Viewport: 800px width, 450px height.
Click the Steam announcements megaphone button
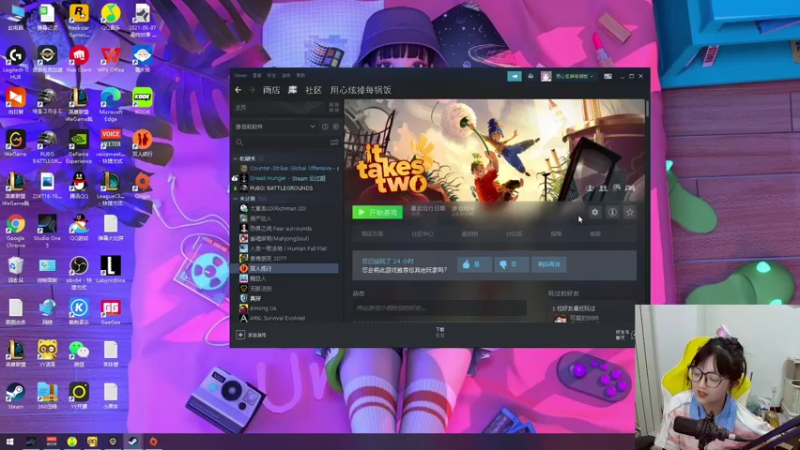514,76
